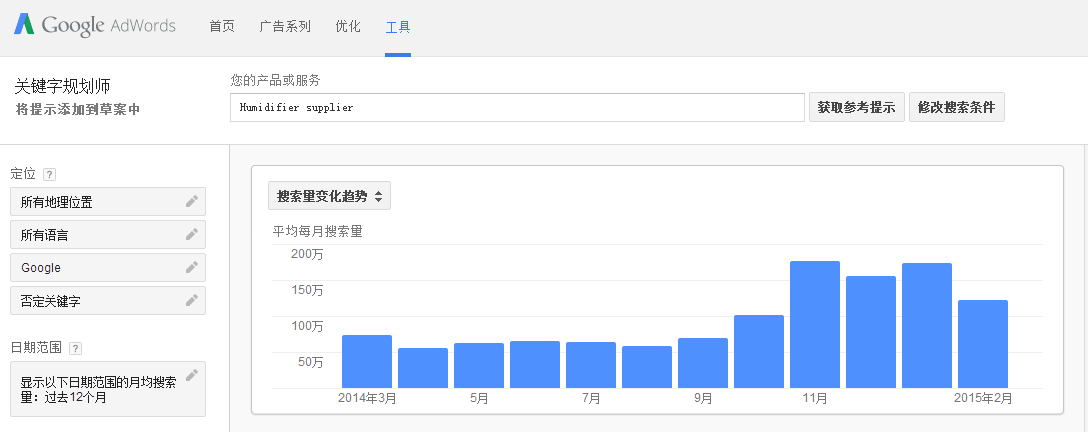Click the 2014年3月 bar in chart
1088x432 pixels.
[367, 361]
